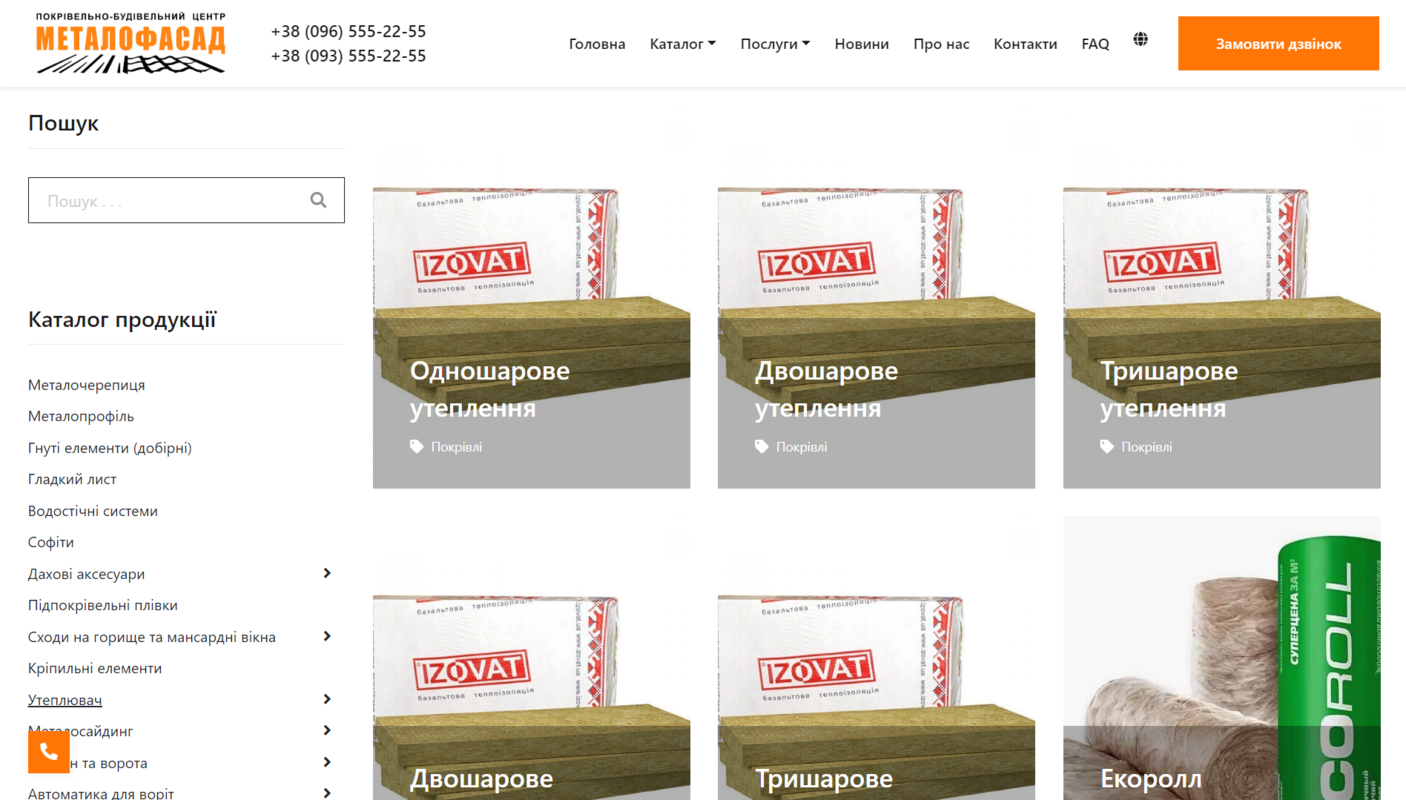
Task: Open Софіти category
Action: [x=51, y=542]
